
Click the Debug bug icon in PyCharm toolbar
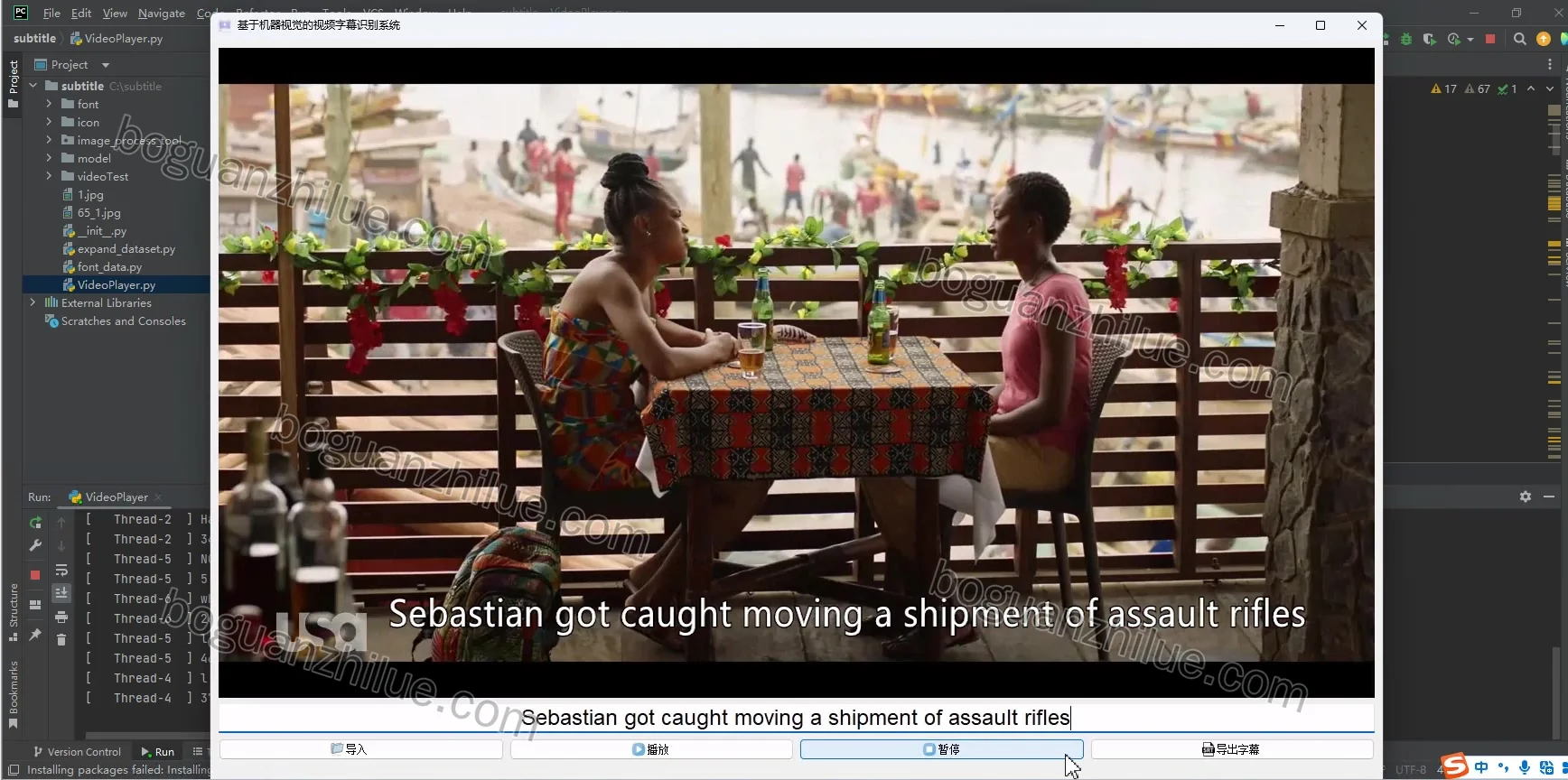(x=1406, y=39)
